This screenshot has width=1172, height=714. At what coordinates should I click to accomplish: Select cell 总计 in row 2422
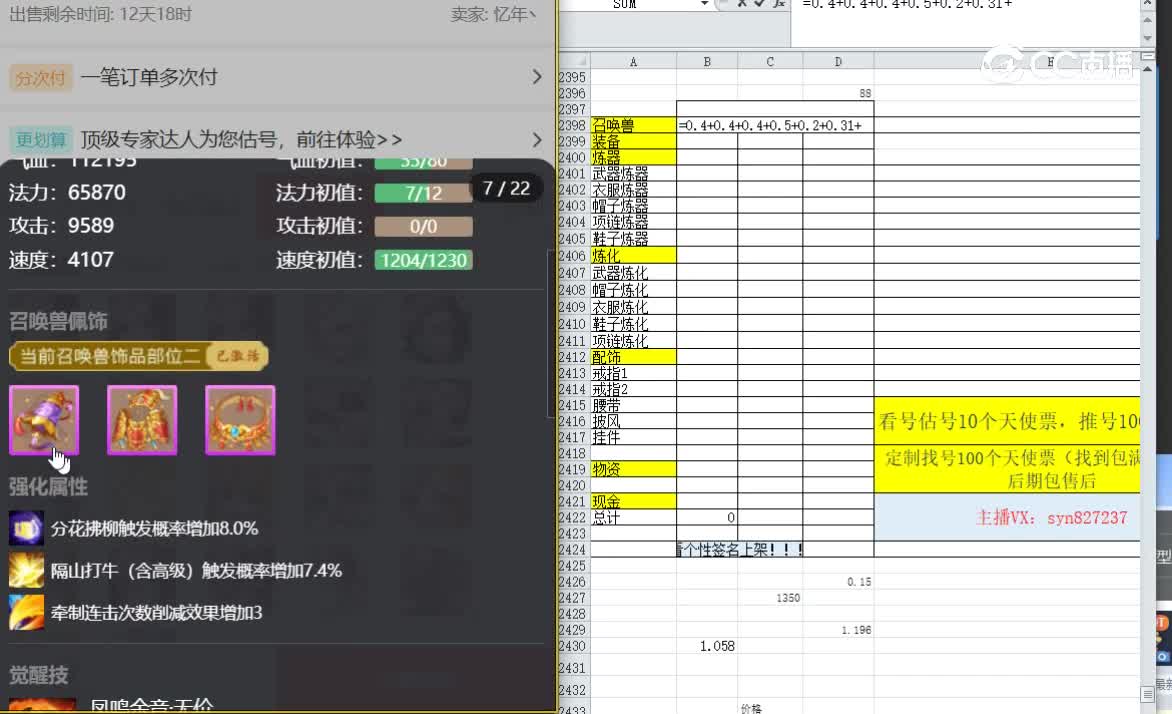click(633, 517)
